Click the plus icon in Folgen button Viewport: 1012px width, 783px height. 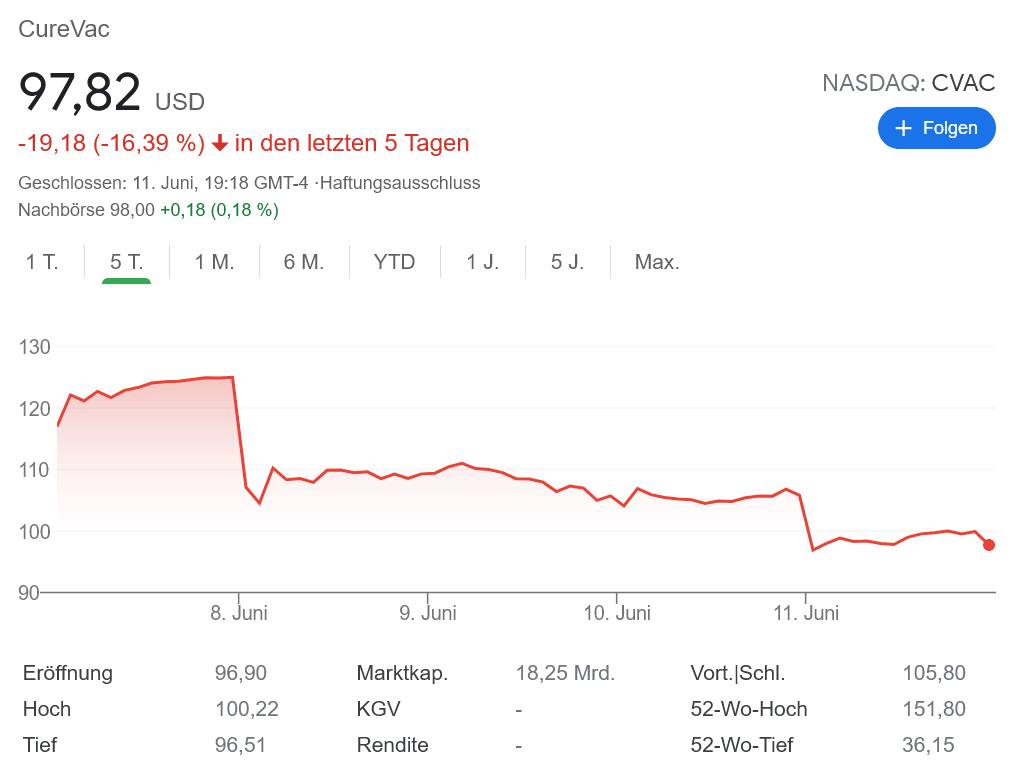(x=904, y=128)
